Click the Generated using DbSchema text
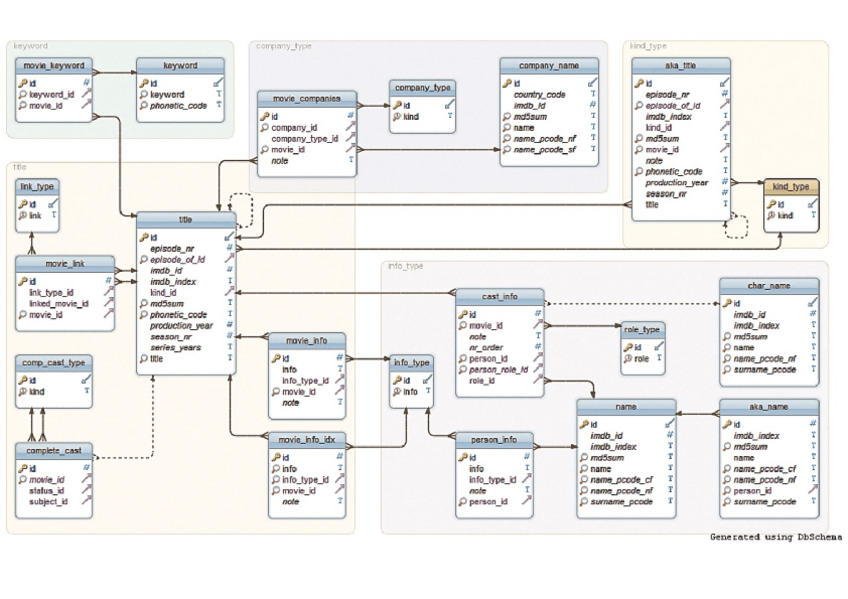This screenshot has width=848, height=599. (774, 537)
